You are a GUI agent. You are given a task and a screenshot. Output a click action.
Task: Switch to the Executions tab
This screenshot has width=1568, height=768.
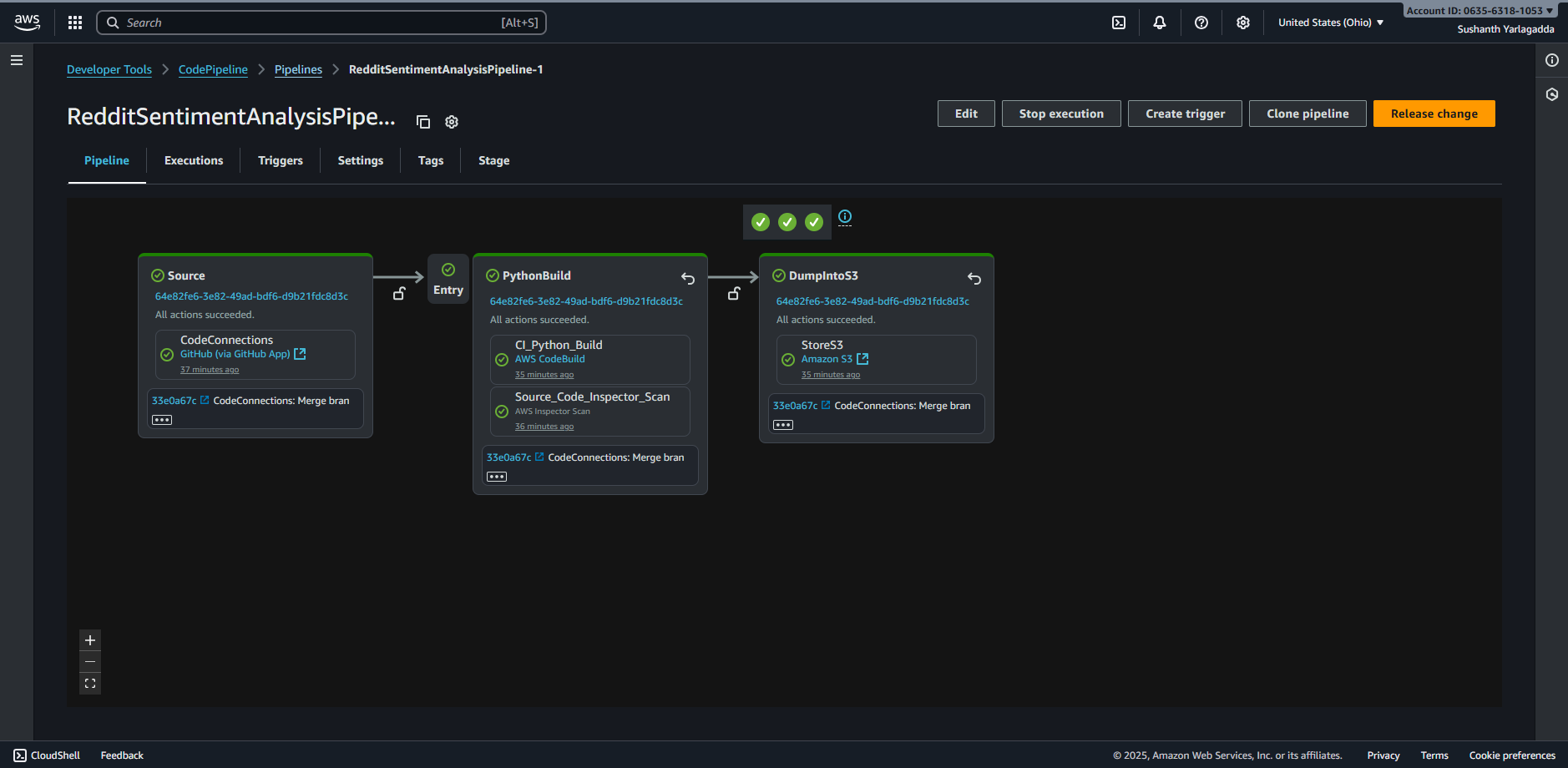(194, 160)
